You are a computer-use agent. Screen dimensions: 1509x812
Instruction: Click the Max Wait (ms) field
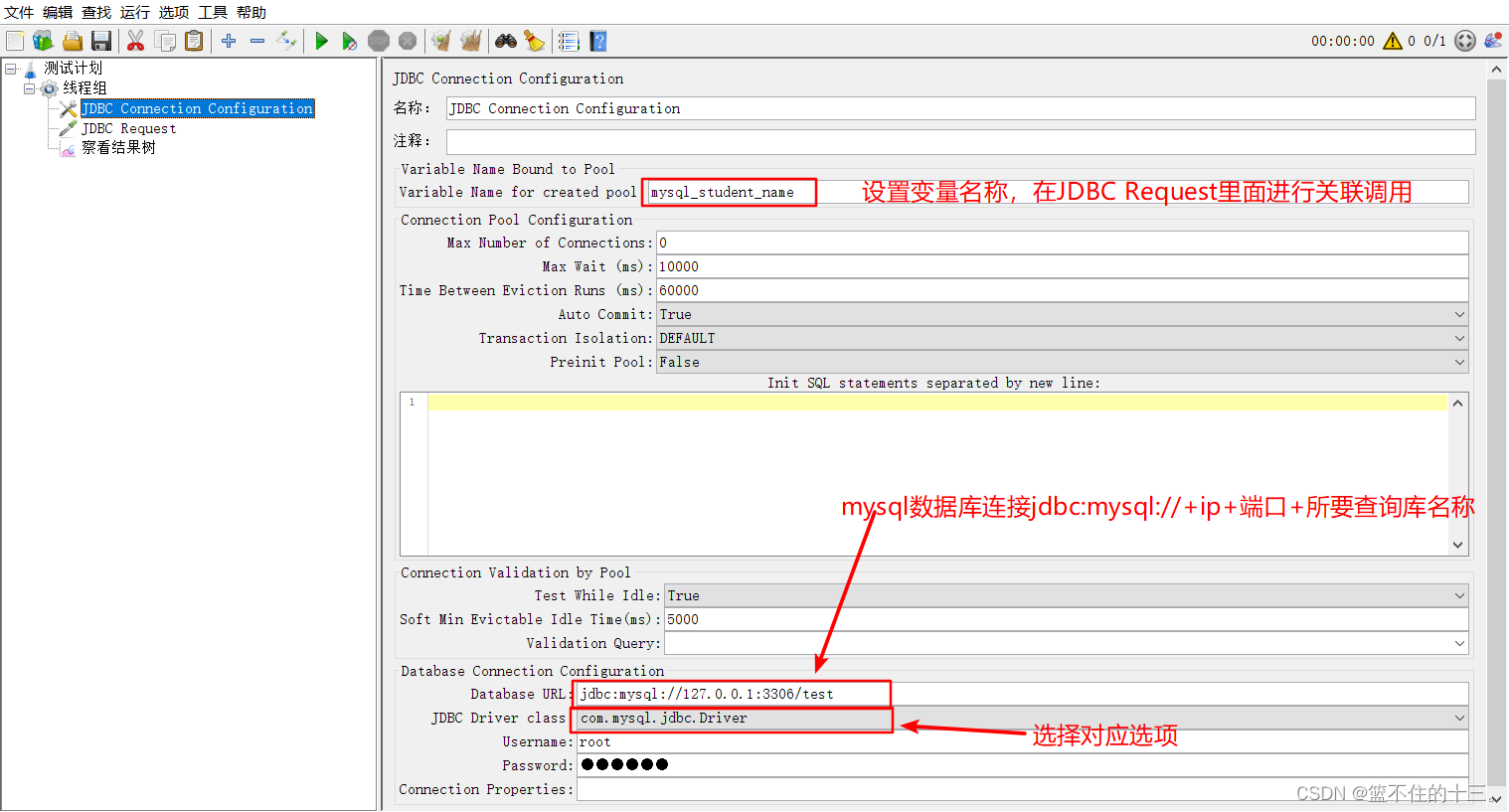[x=1063, y=266]
